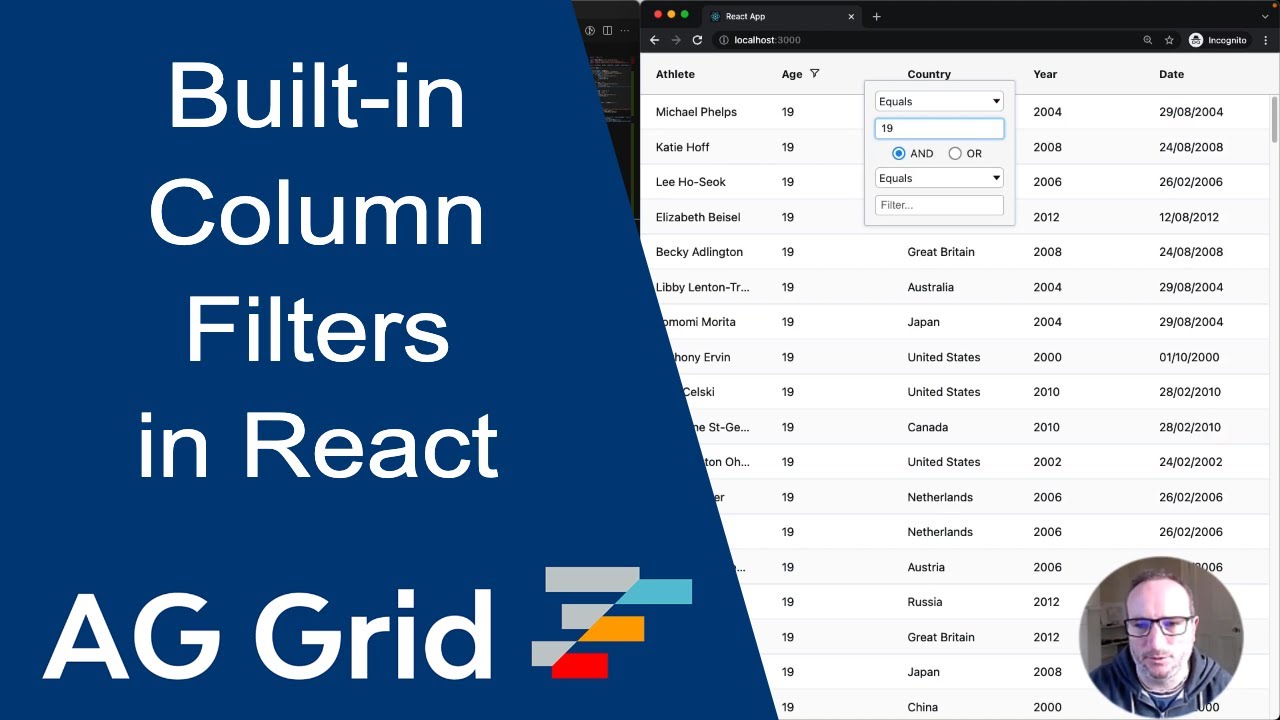1280x720 pixels.
Task: Sort by the Country column header
Action: tap(929, 74)
